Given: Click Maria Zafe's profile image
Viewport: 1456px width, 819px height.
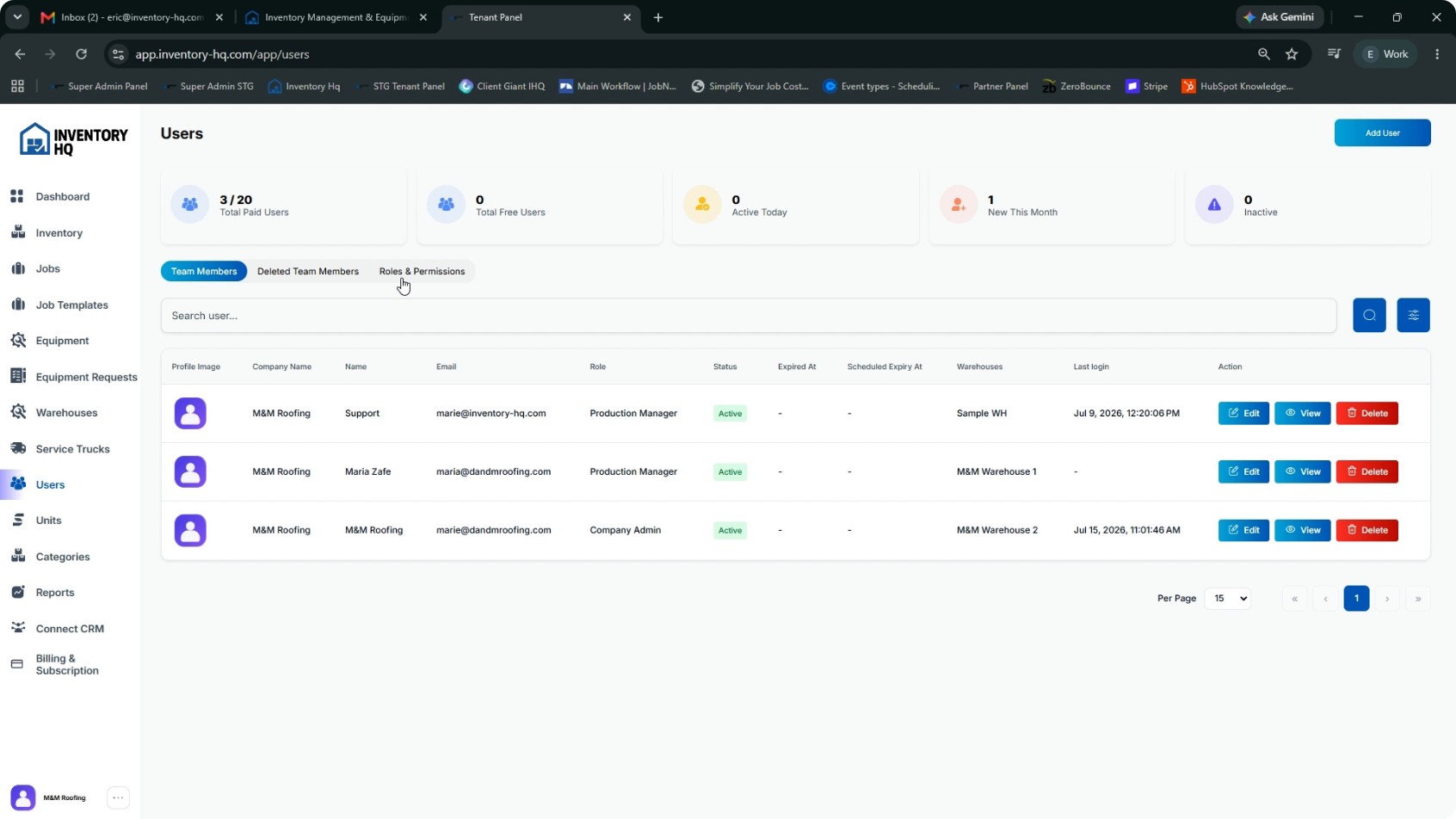Looking at the screenshot, I should (x=190, y=471).
